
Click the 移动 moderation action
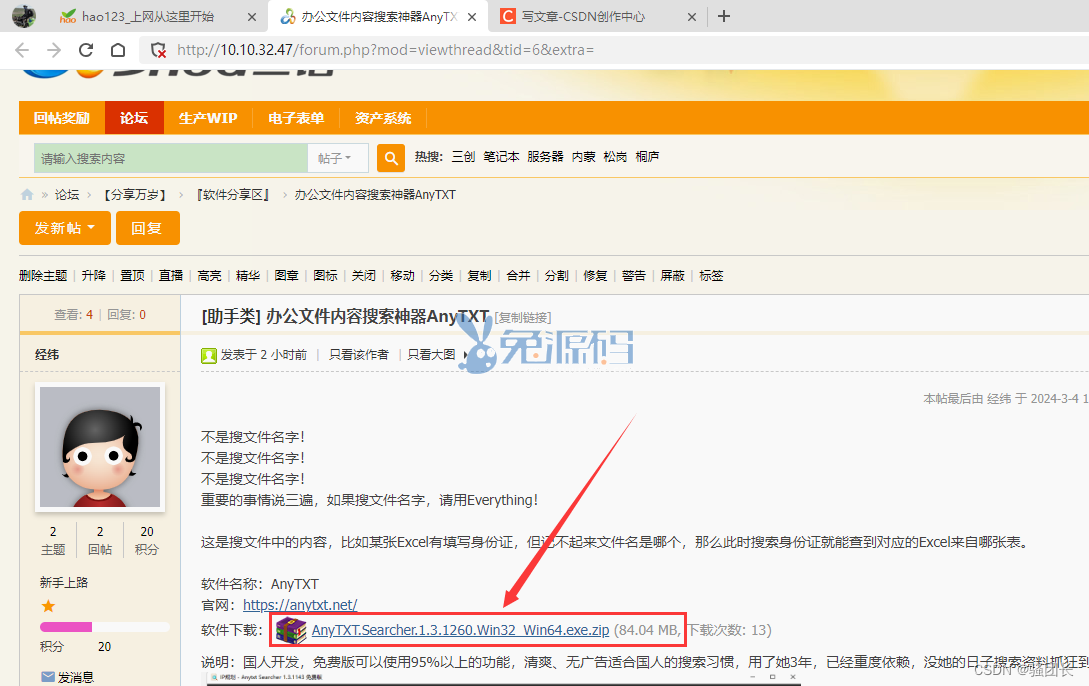(x=402, y=276)
